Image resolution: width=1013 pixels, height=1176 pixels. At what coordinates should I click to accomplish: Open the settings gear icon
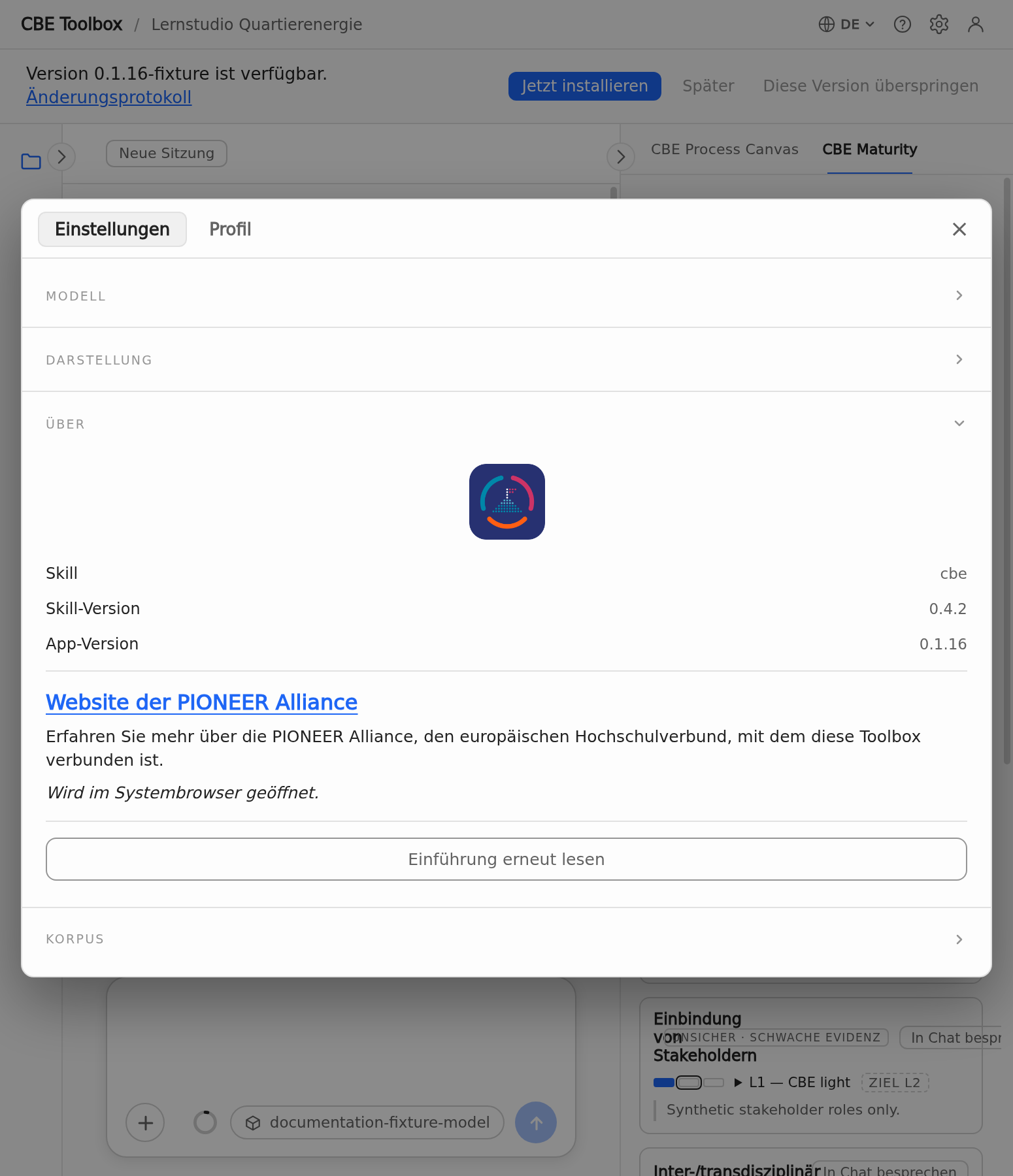[x=939, y=24]
